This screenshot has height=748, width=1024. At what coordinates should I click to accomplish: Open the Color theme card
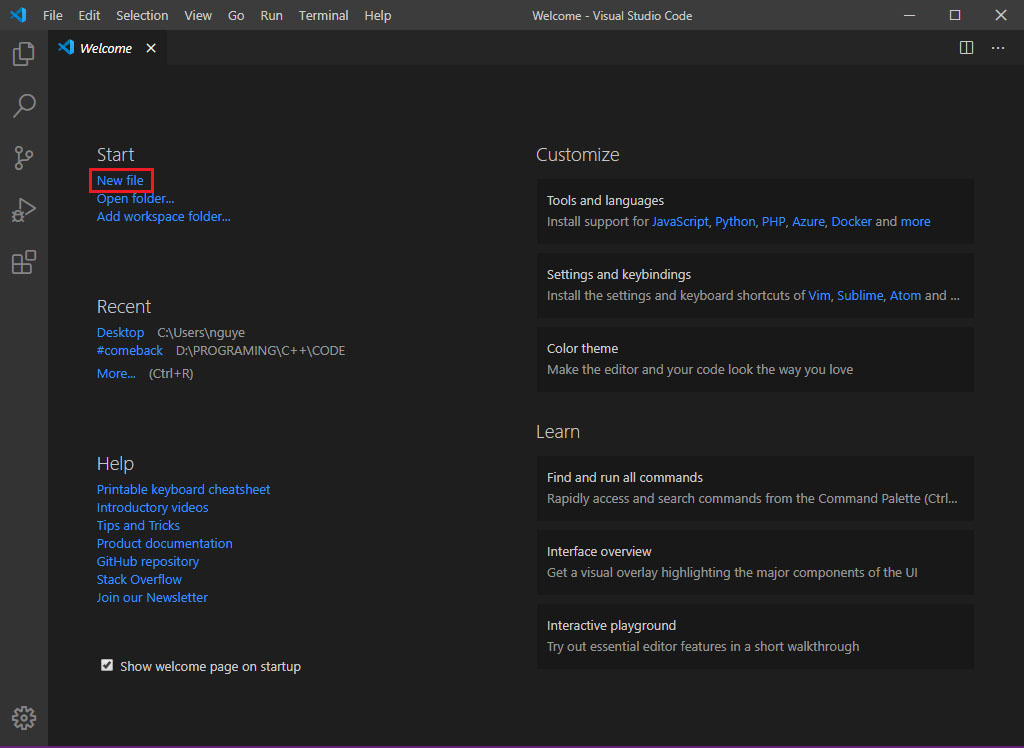click(755, 359)
